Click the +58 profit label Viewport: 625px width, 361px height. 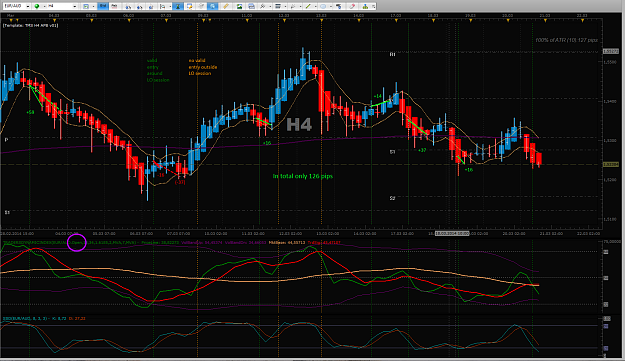(30, 112)
